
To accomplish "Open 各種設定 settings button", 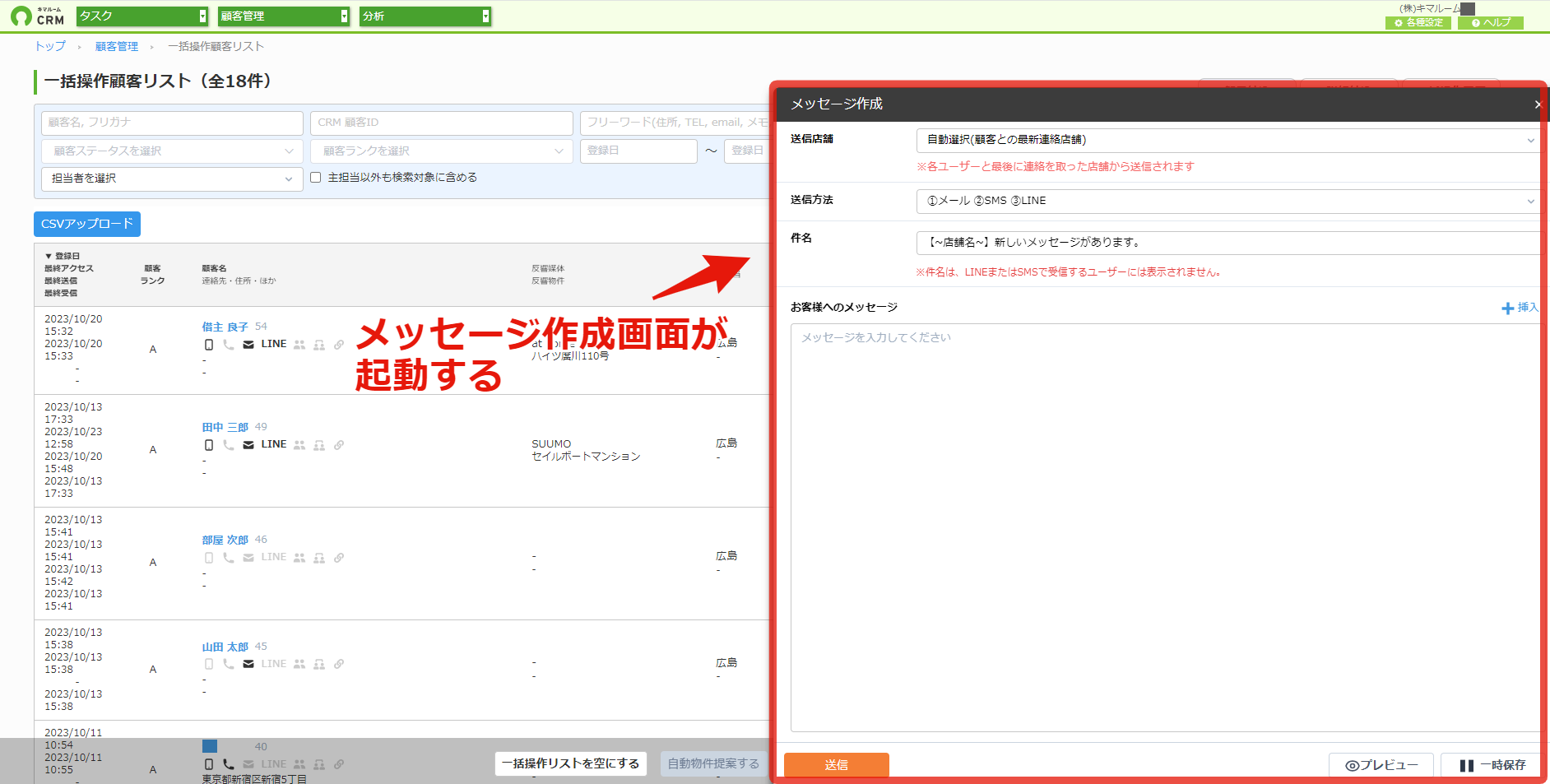I will [x=1418, y=23].
